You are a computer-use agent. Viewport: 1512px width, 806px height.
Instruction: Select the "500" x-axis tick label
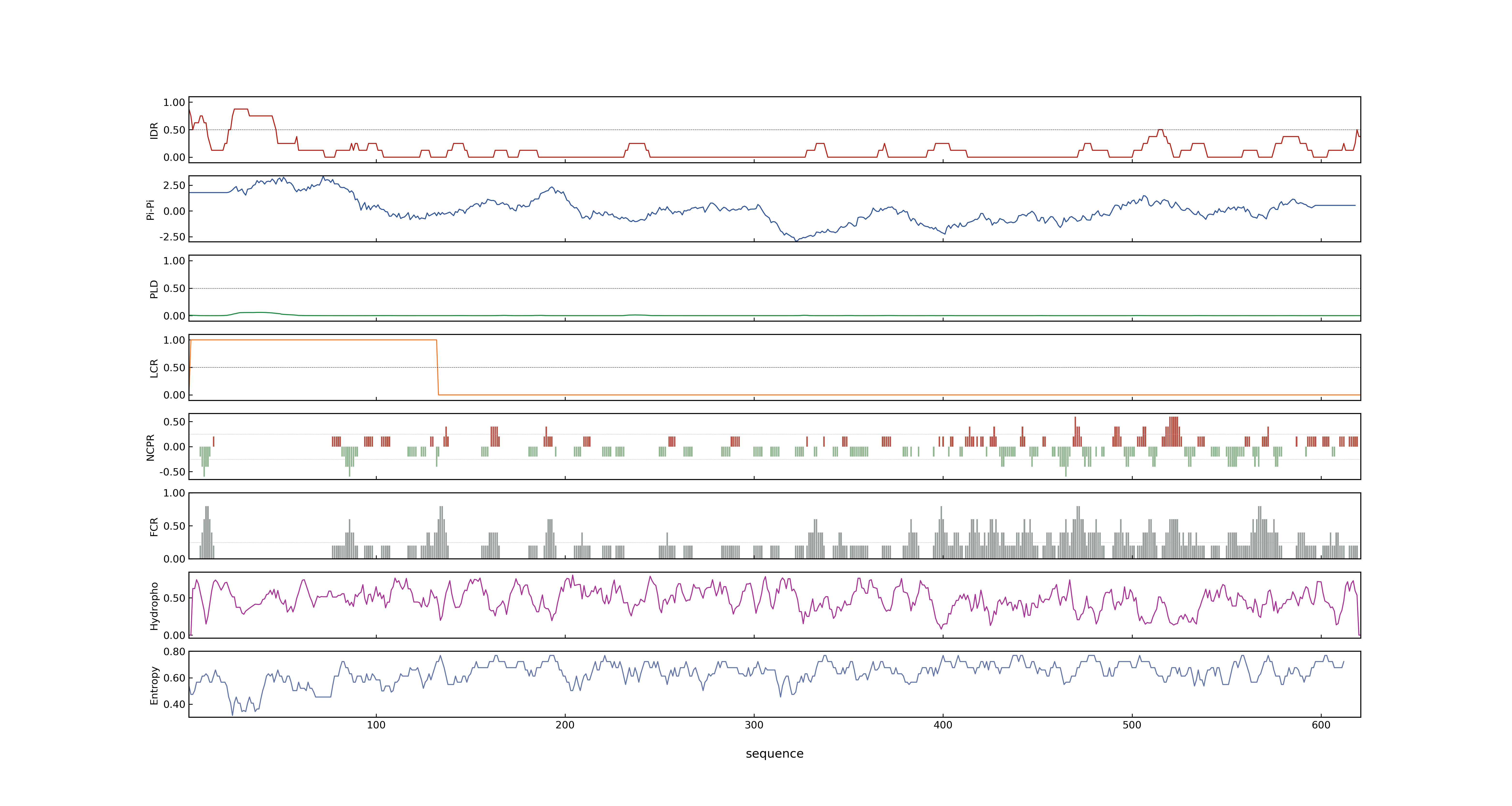coord(1132,725)
